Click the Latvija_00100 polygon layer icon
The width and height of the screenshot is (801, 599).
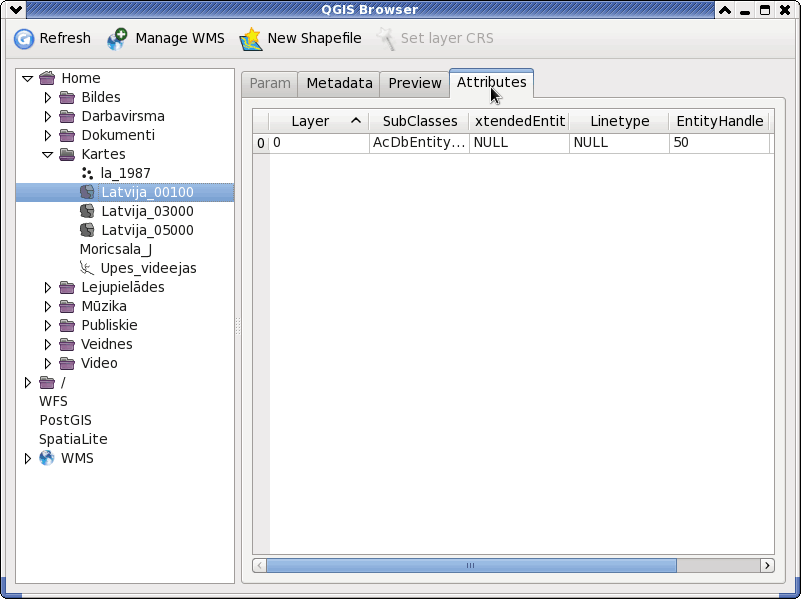click(x=87, y=192)
